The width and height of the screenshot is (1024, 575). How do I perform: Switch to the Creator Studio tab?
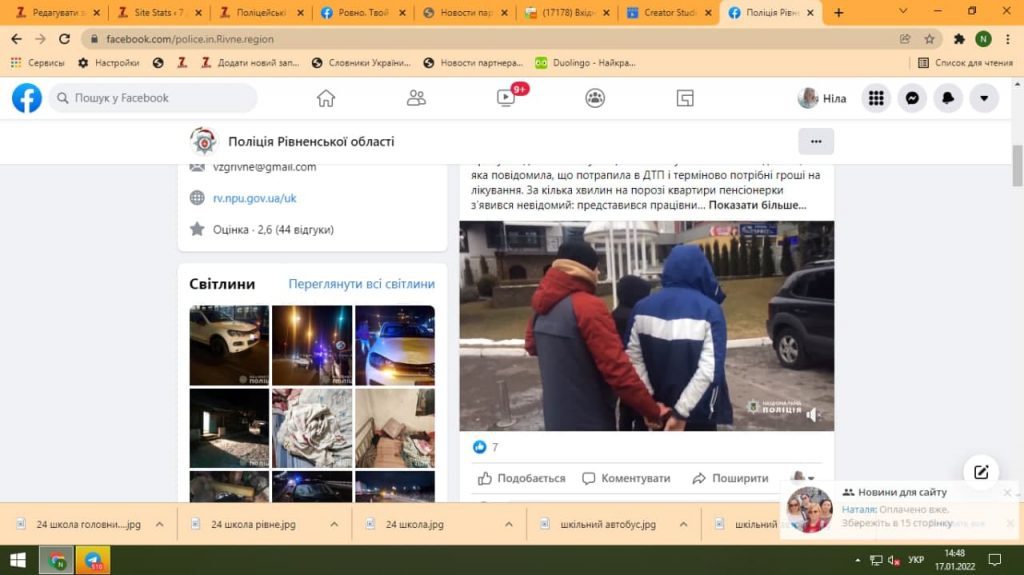668,13
